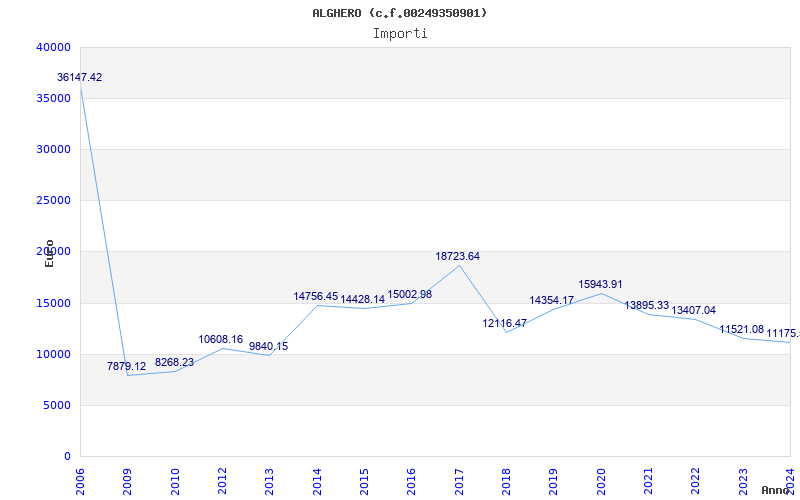
Task: Click data label 15943.91
Action: (601, 285)
